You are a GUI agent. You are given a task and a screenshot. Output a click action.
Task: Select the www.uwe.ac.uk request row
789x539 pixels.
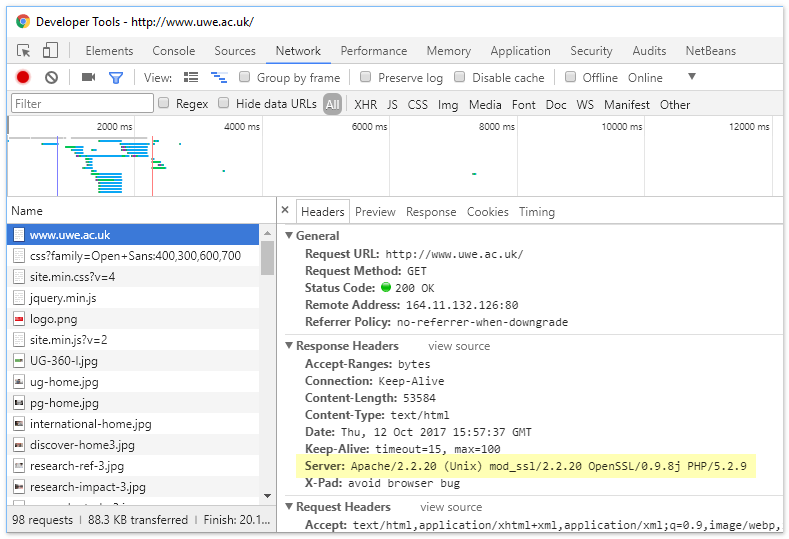coord(133,235)
